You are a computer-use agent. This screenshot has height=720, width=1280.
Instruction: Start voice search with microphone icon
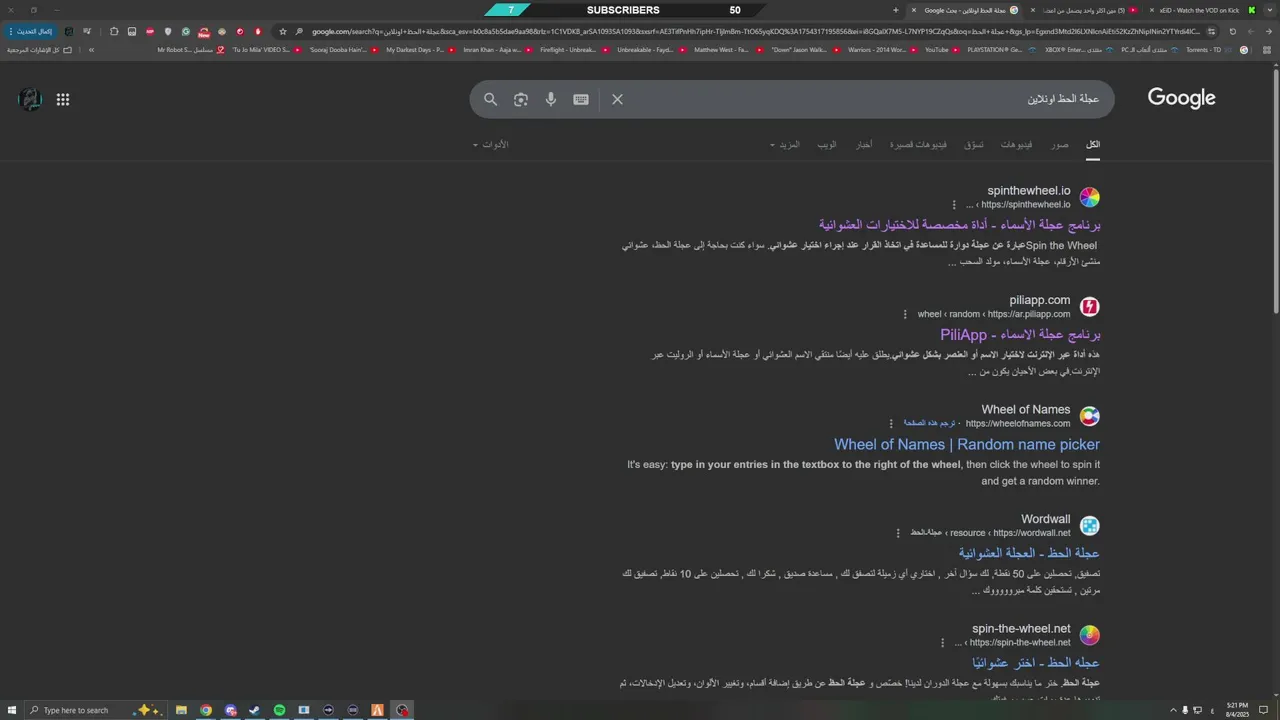[551, 99]
